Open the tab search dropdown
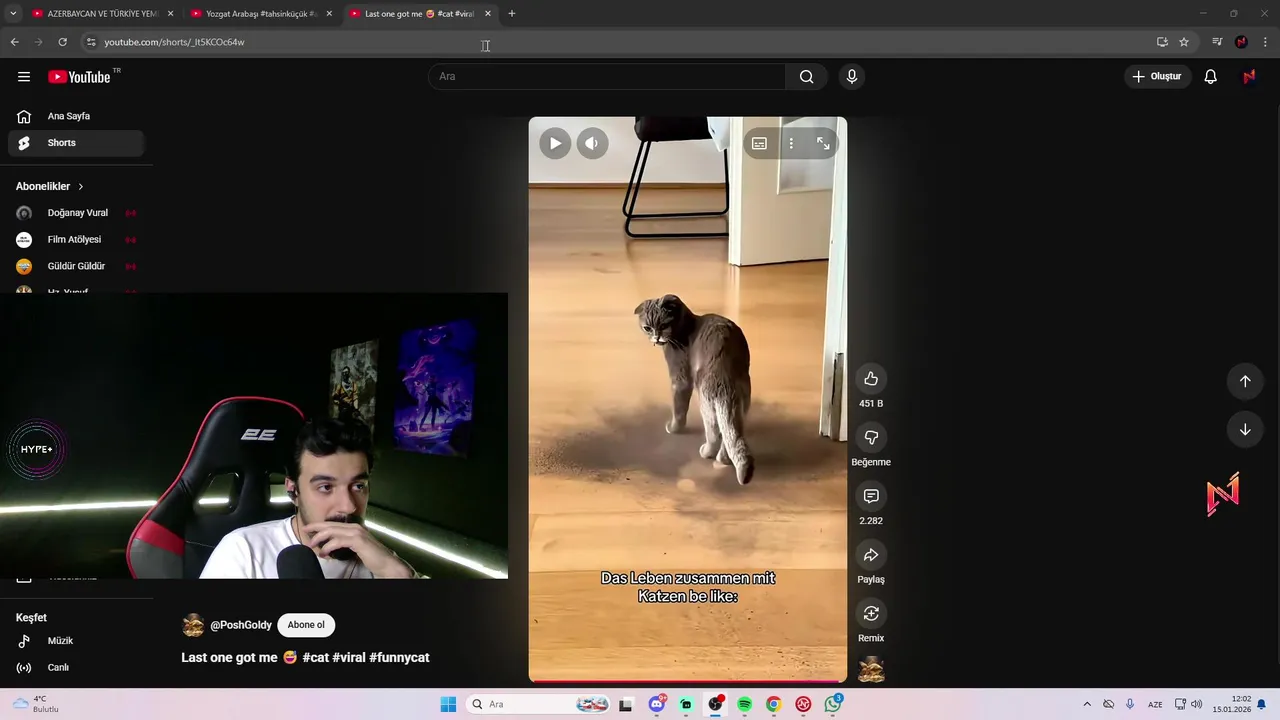This screenshot has height=720, width=1280. pos(13,14)
